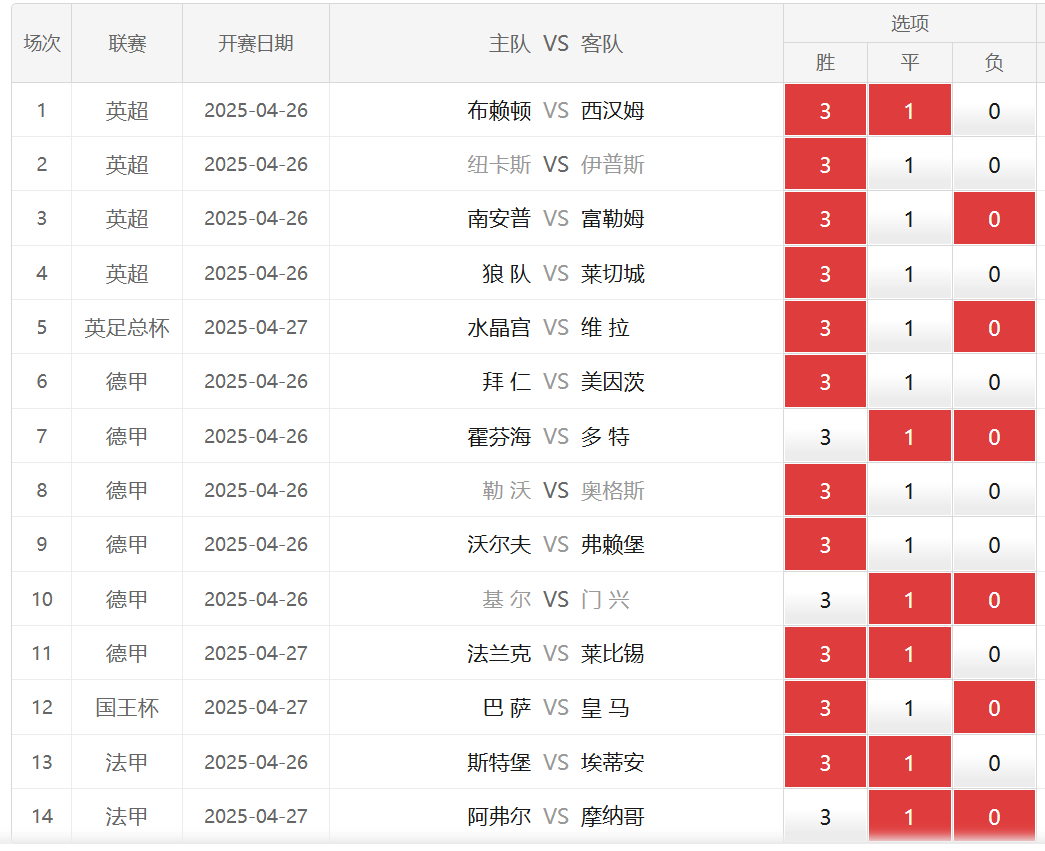The width and height of the screenshot is (1045, 851).
Task: Toggle 胜 (3) for 水晶宫 VS 维拉
Action: (825, 327)
